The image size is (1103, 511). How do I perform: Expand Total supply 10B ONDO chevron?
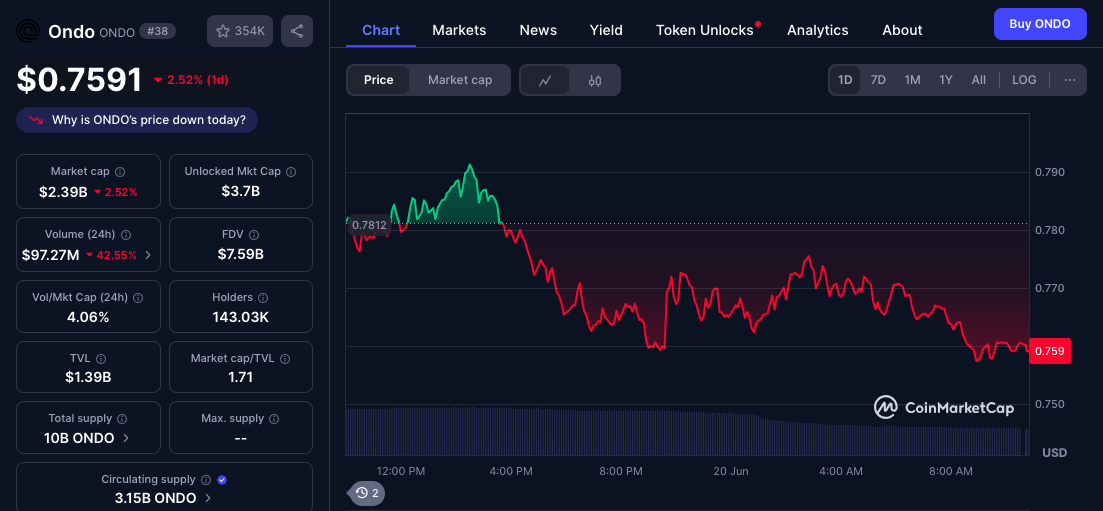click(x=126, y=438)
